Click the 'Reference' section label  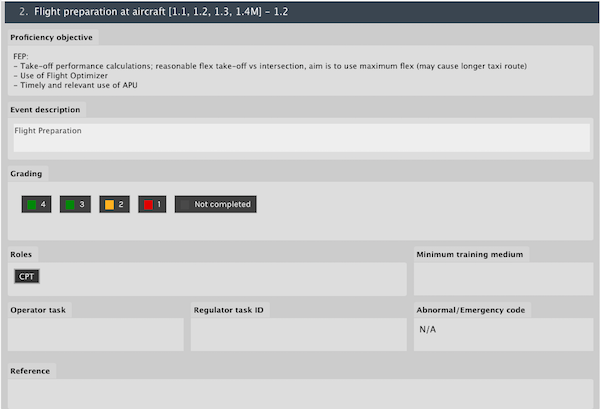coord(30,371)
